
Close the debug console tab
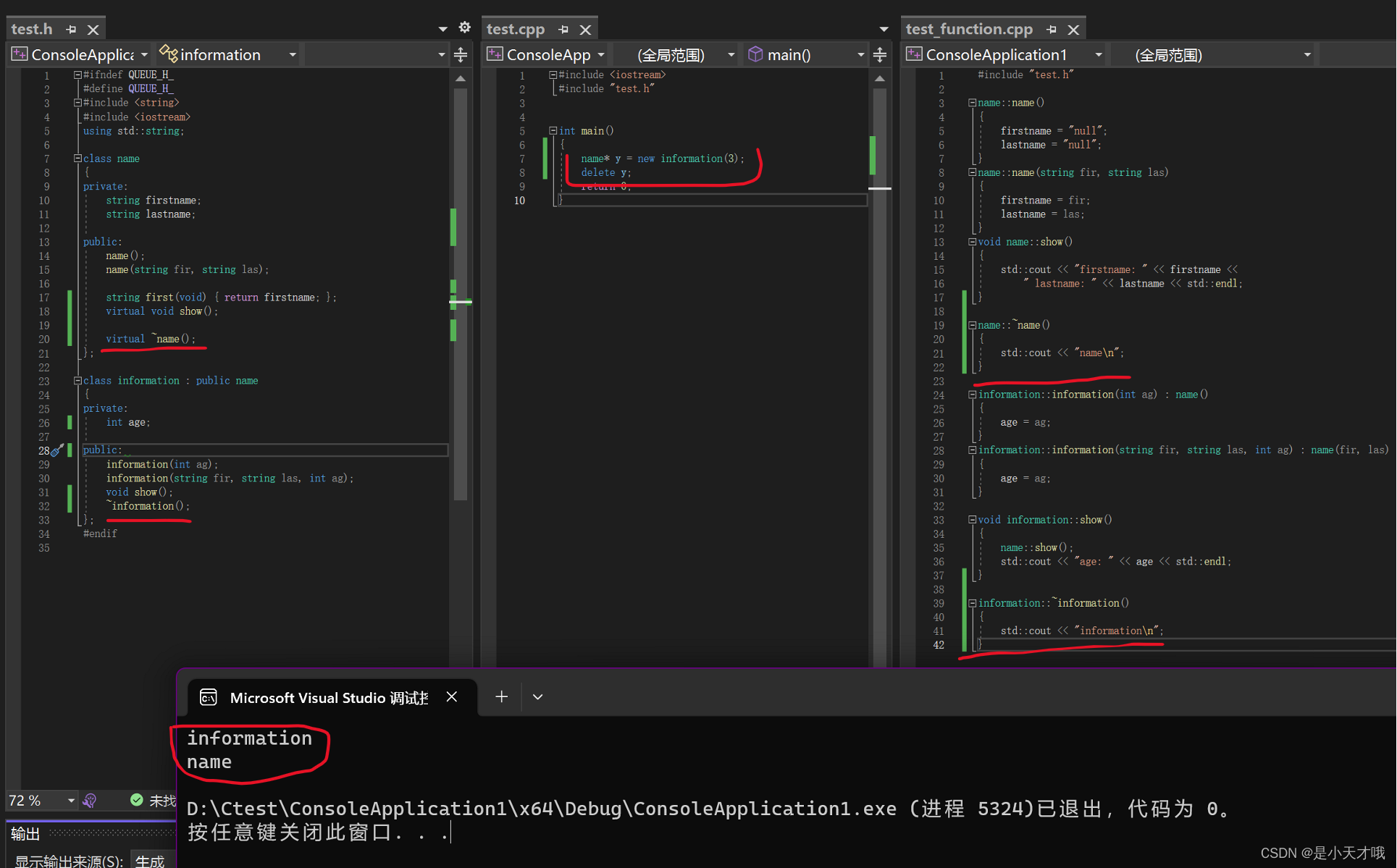(x=452, y=696)
